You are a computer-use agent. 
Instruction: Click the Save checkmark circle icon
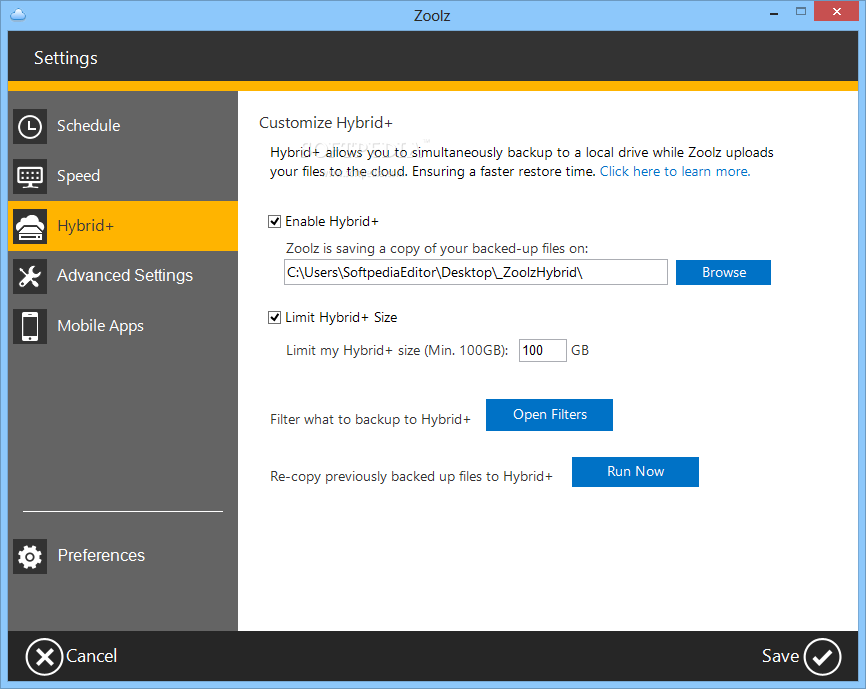point(822,657)
